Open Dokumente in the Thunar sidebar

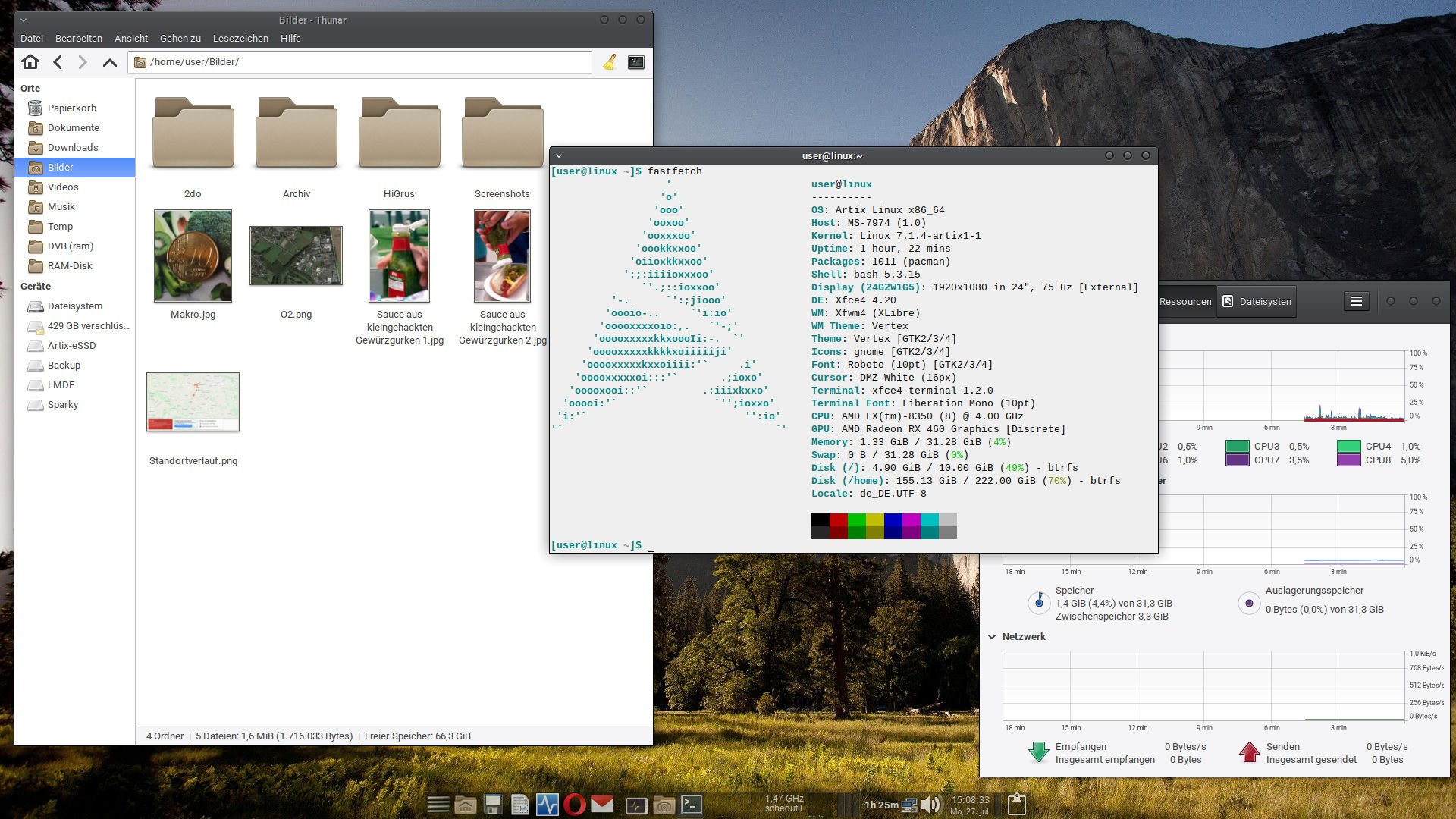coord(74,128)
